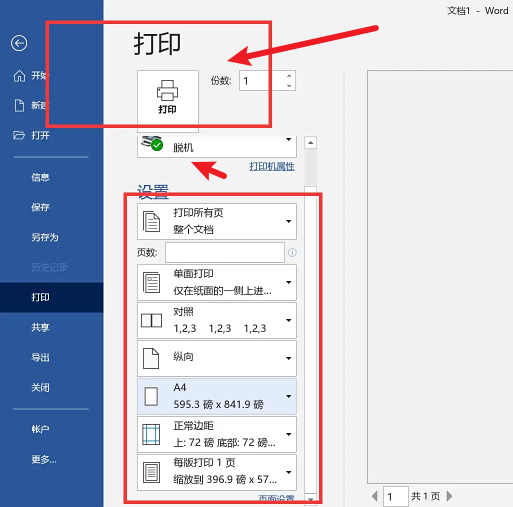Click the current page number field
513x507 pixels.
pos(396,496)
